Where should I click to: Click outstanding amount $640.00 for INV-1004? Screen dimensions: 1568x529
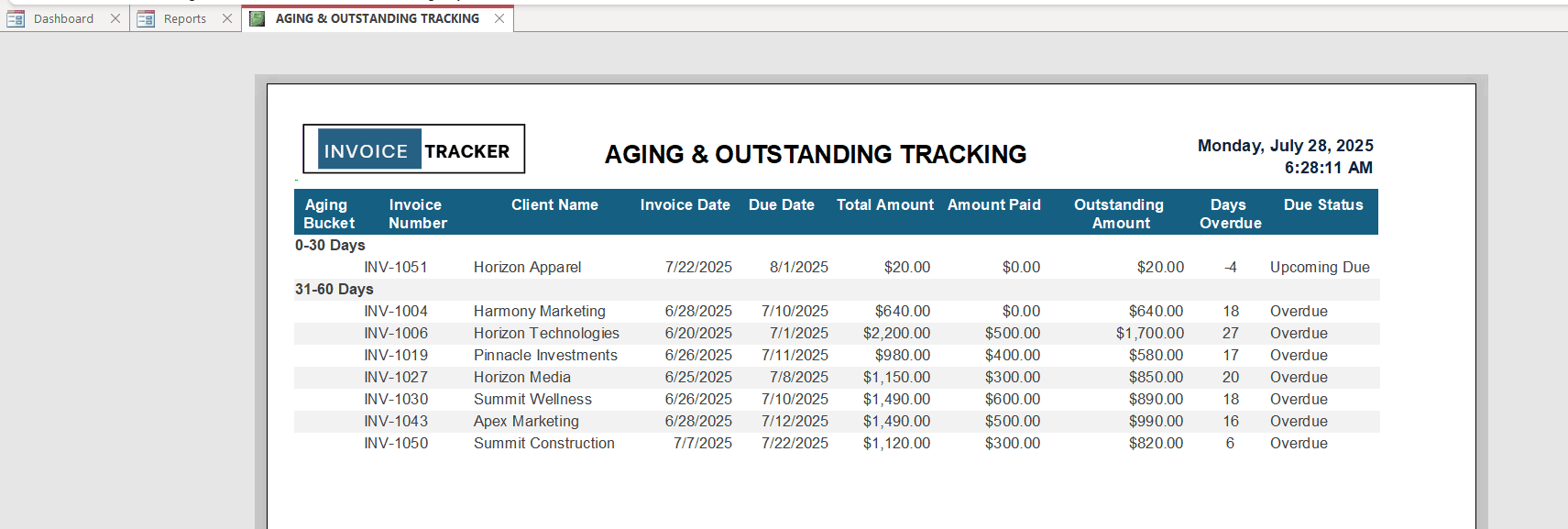(1156, 311)
